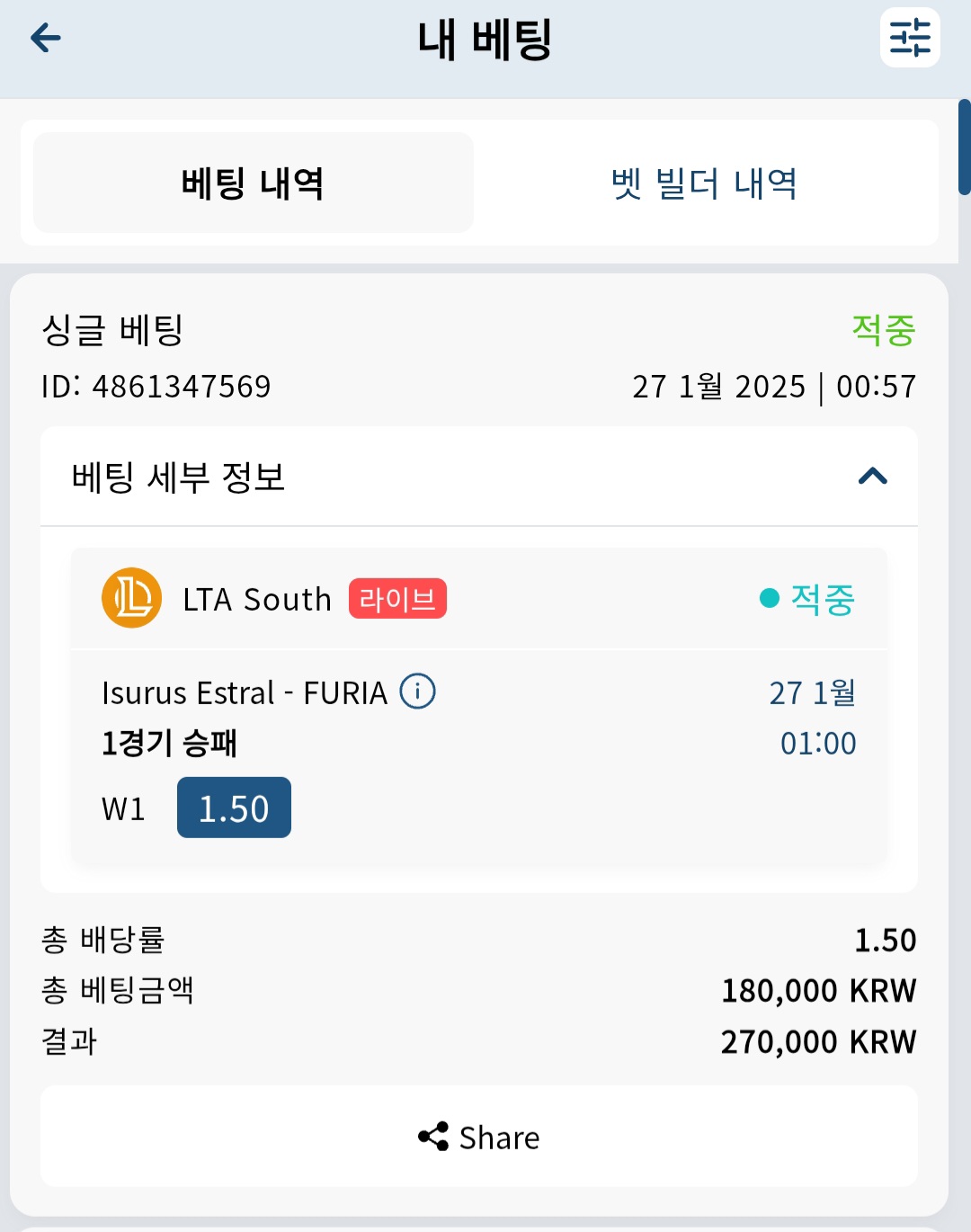The width and height of the screenshot is (971, 1232).
Task: Tap the Share button
Action: coord(479,1137)
